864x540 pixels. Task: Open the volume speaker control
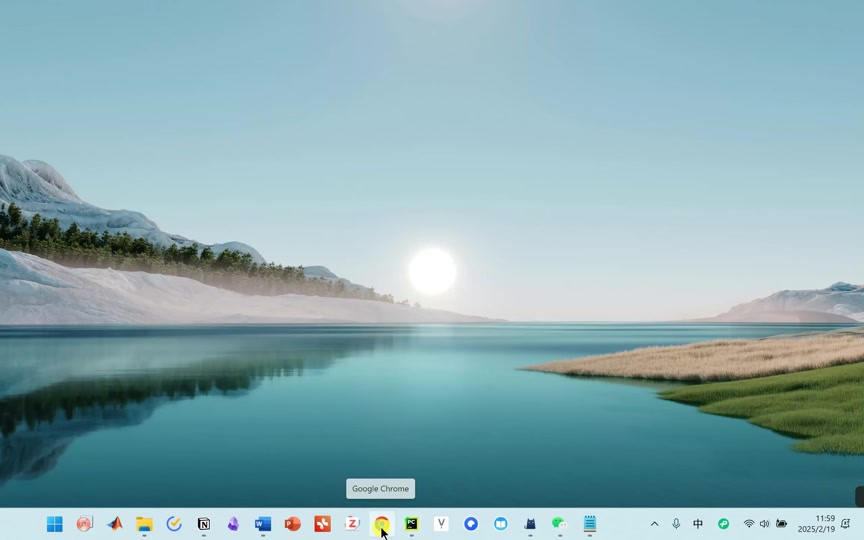pyautogui.click(x=764, y=524)
